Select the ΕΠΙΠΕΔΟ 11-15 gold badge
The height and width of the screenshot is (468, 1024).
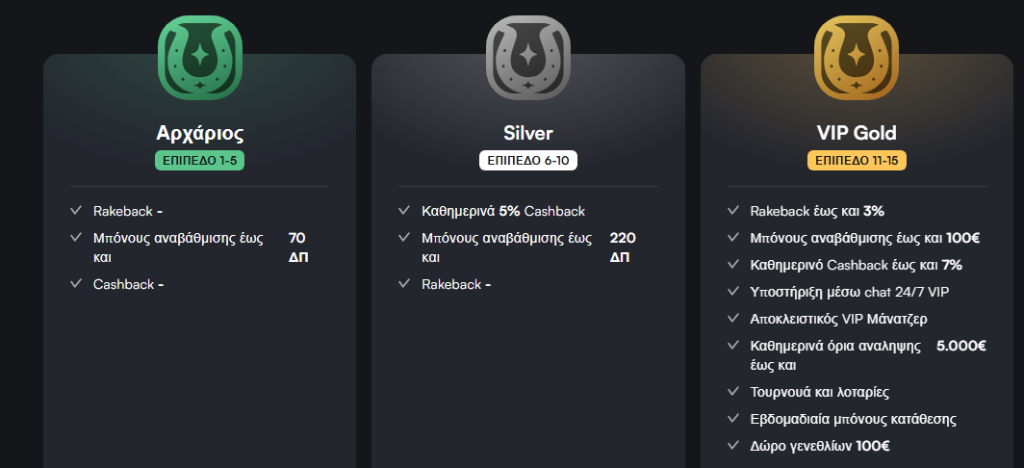[857, 161]
